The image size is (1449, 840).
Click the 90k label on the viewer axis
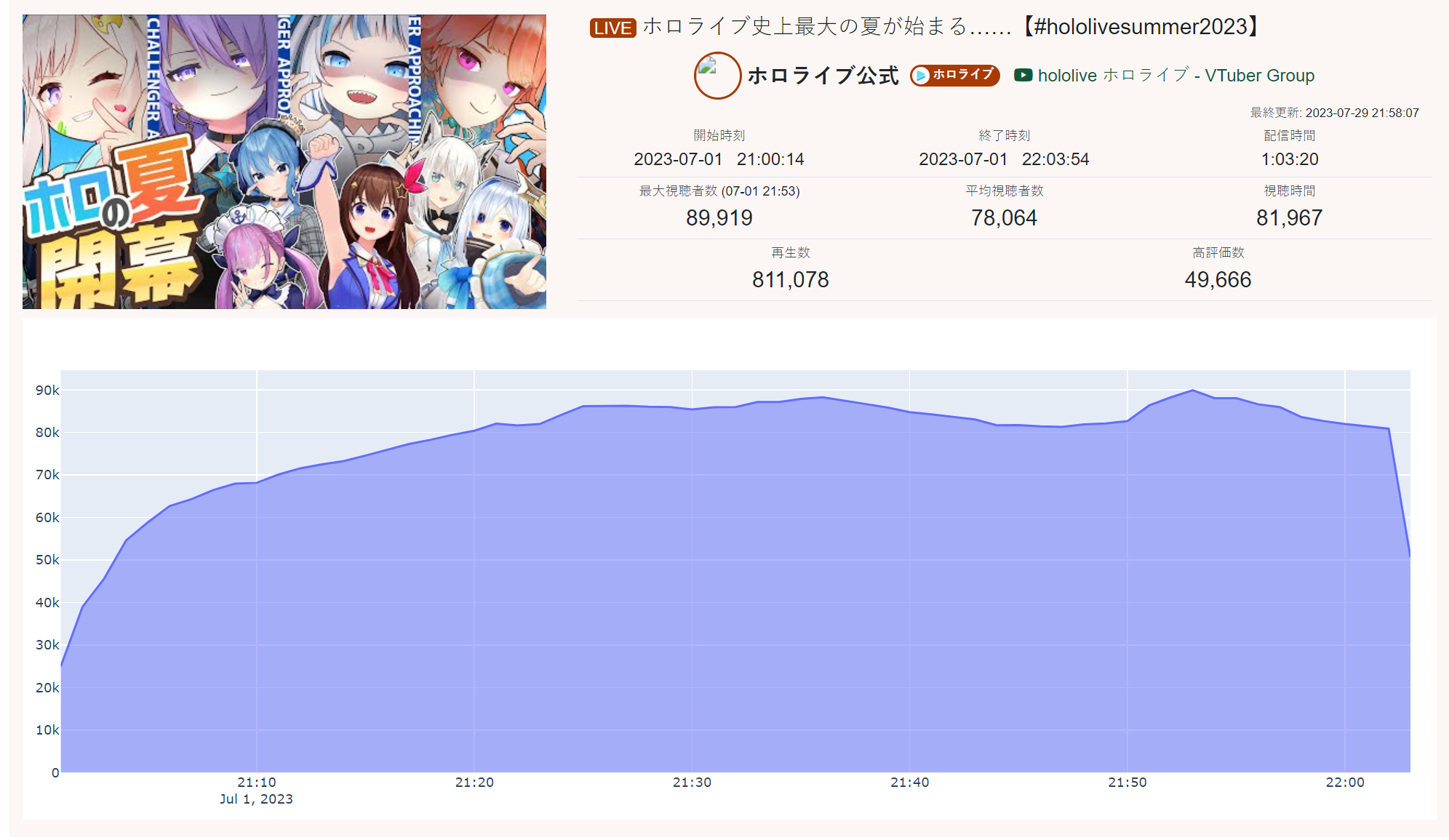point(47,391)
